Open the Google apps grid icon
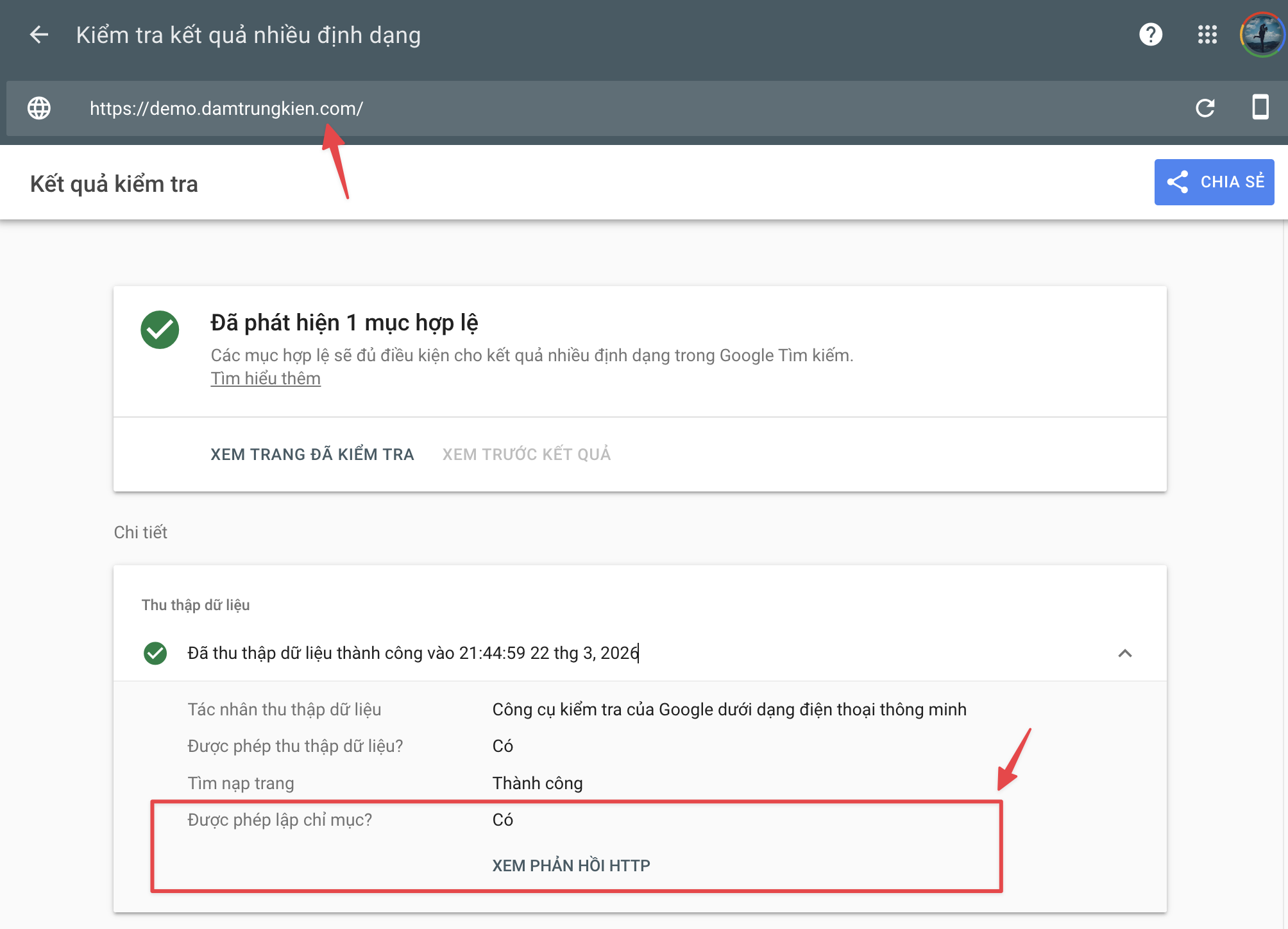 tap(1207, 35)
